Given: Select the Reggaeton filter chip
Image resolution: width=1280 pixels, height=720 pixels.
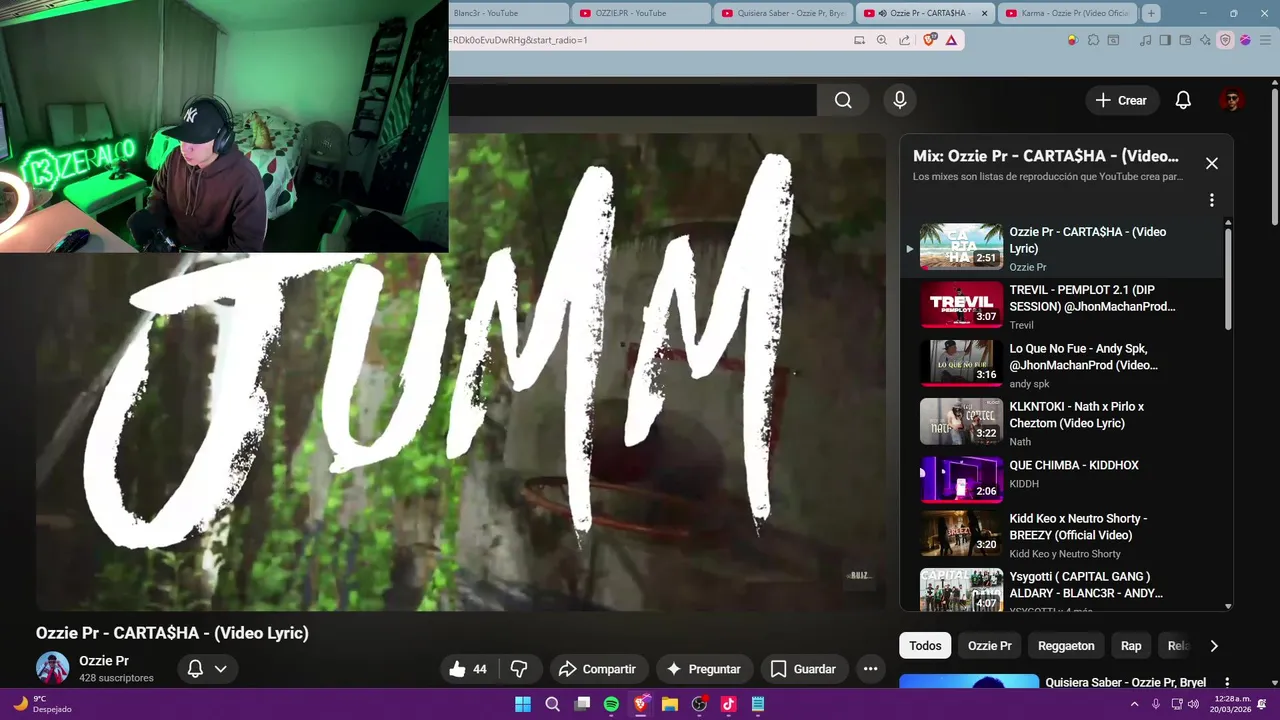Looking at the screenshot, I should tap(1066, 646).
